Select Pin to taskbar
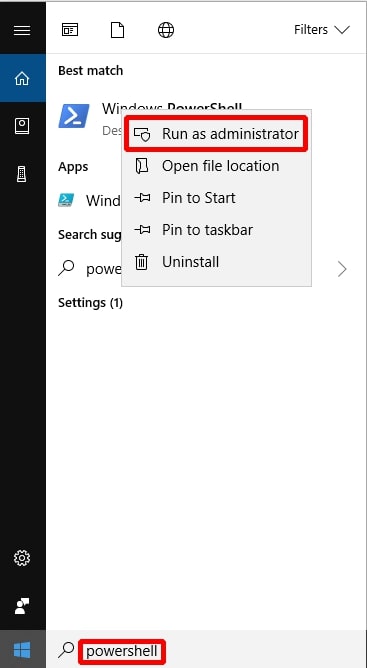The width and height of the screenshot is (367, 668). pyautogui.click(x=217, y=230)
